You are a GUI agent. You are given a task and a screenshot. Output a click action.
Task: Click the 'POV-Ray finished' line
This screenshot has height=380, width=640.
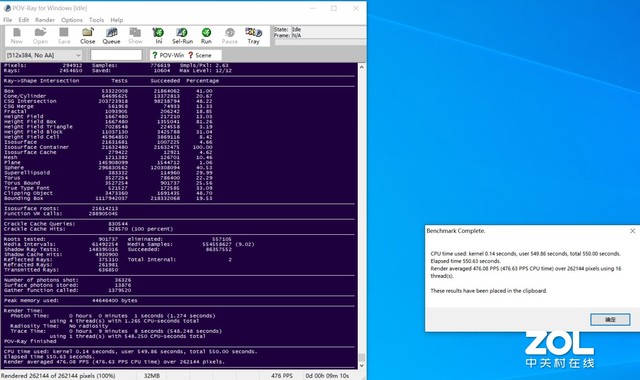click(x=30, y=341)
